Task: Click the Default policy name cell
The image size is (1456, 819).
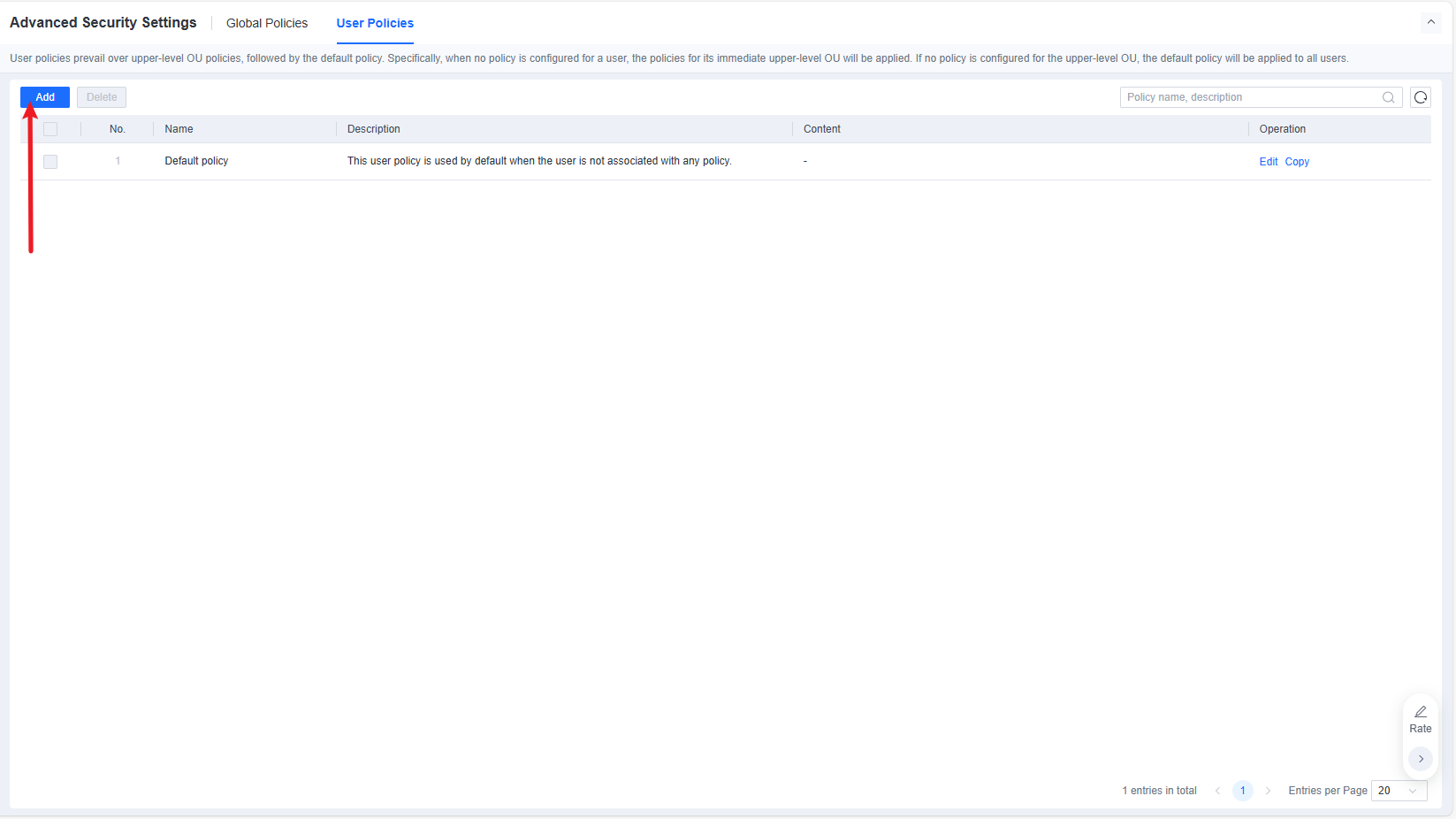Action: pos(196,161)
